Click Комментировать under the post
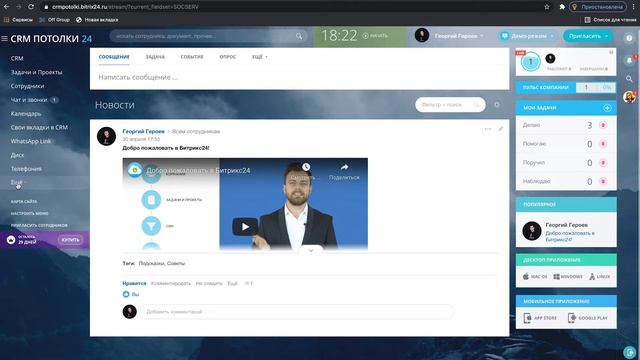This screenshot has height=360, width=640. (171, 284)
